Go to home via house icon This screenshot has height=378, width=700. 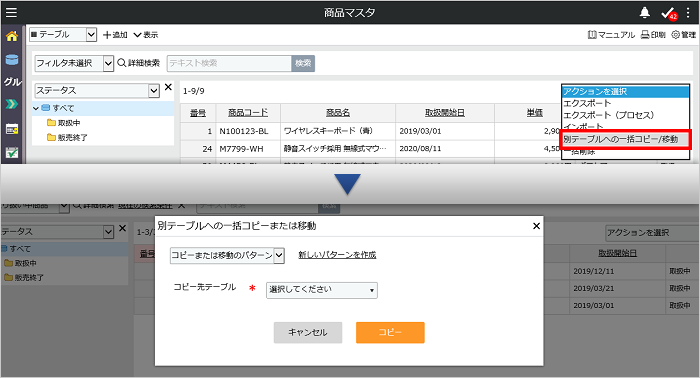coord(12,36)
